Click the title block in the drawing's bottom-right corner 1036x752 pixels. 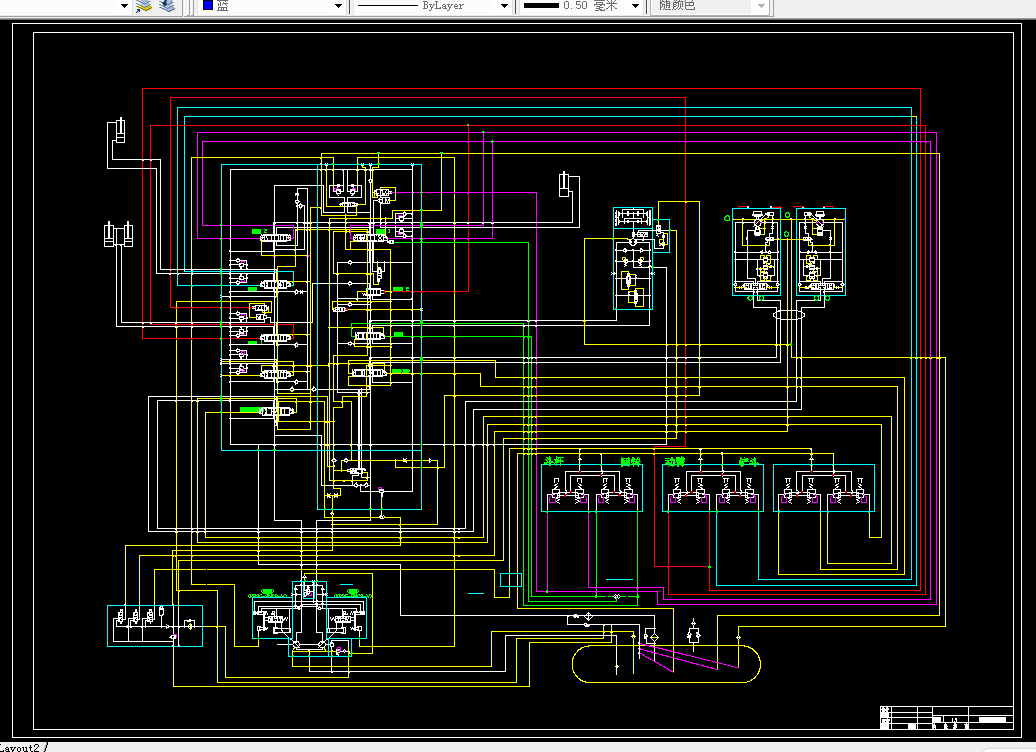tap(946, 718)
